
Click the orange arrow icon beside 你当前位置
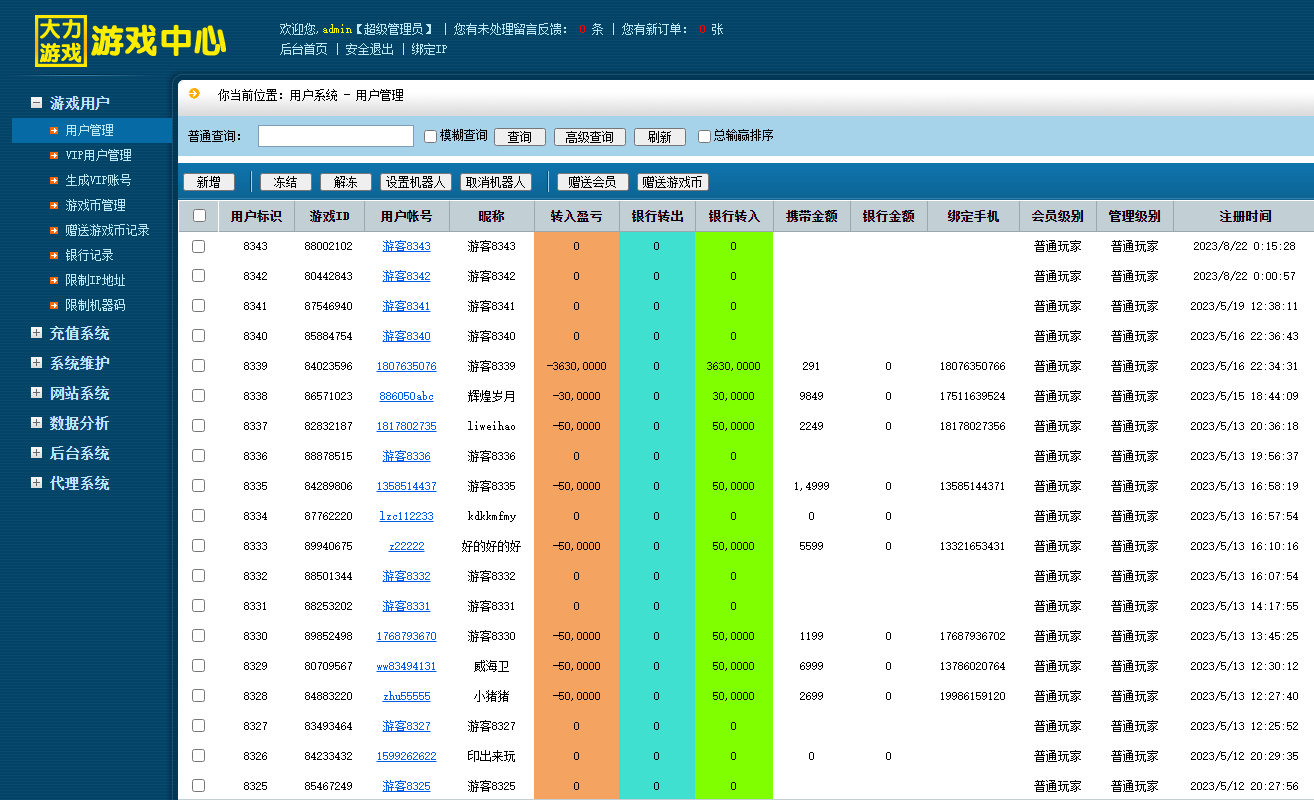(x=194, y=94)
